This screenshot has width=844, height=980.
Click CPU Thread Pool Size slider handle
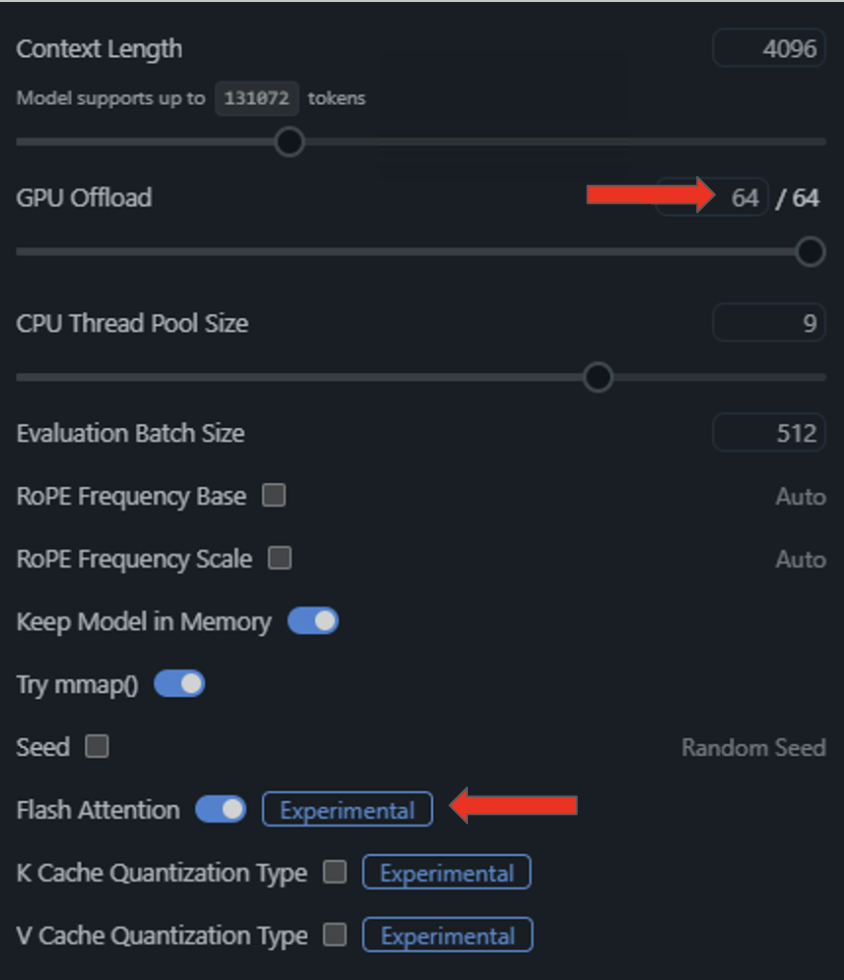[598, 377]
